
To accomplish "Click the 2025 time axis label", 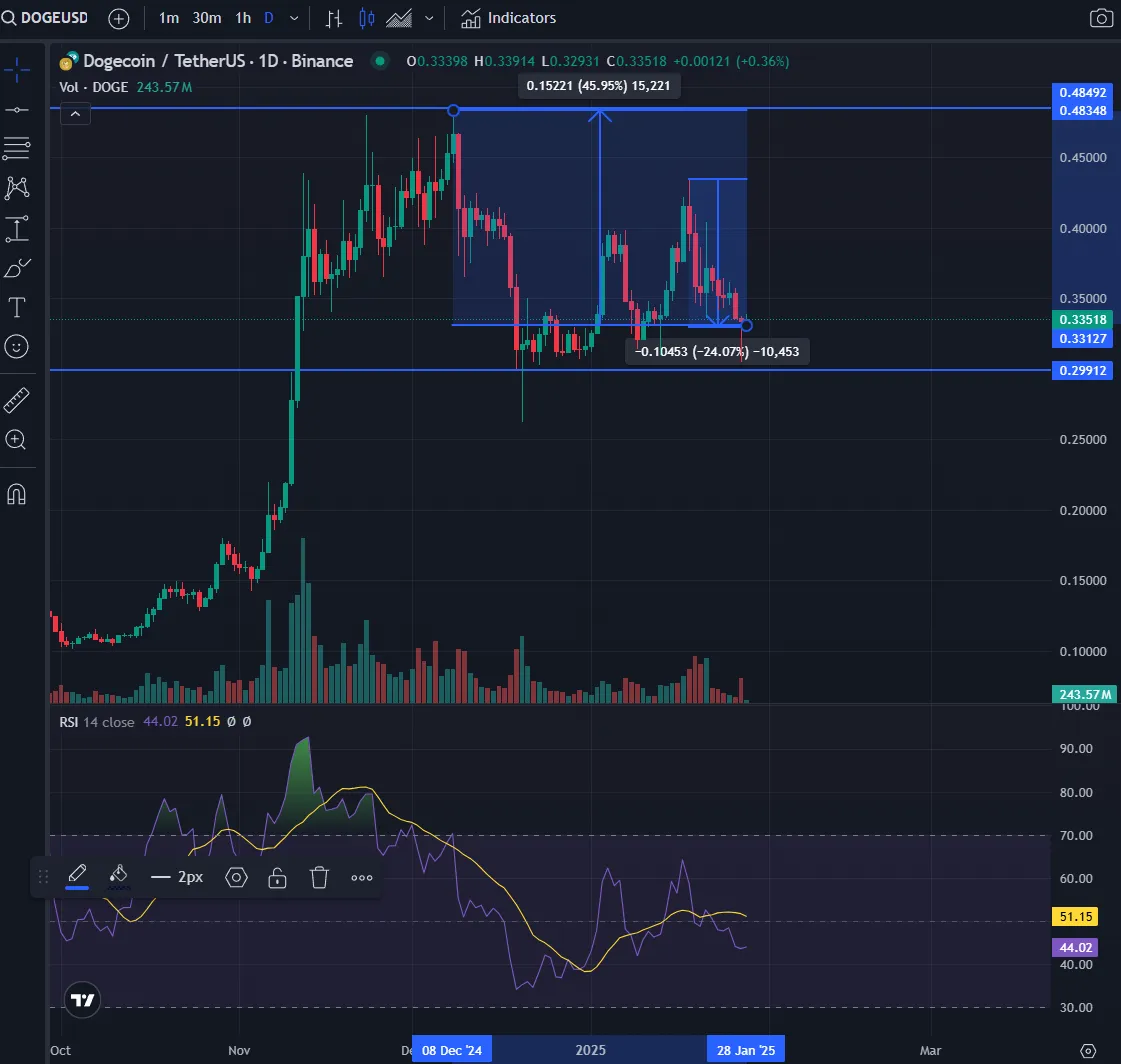I will 591,1050.
